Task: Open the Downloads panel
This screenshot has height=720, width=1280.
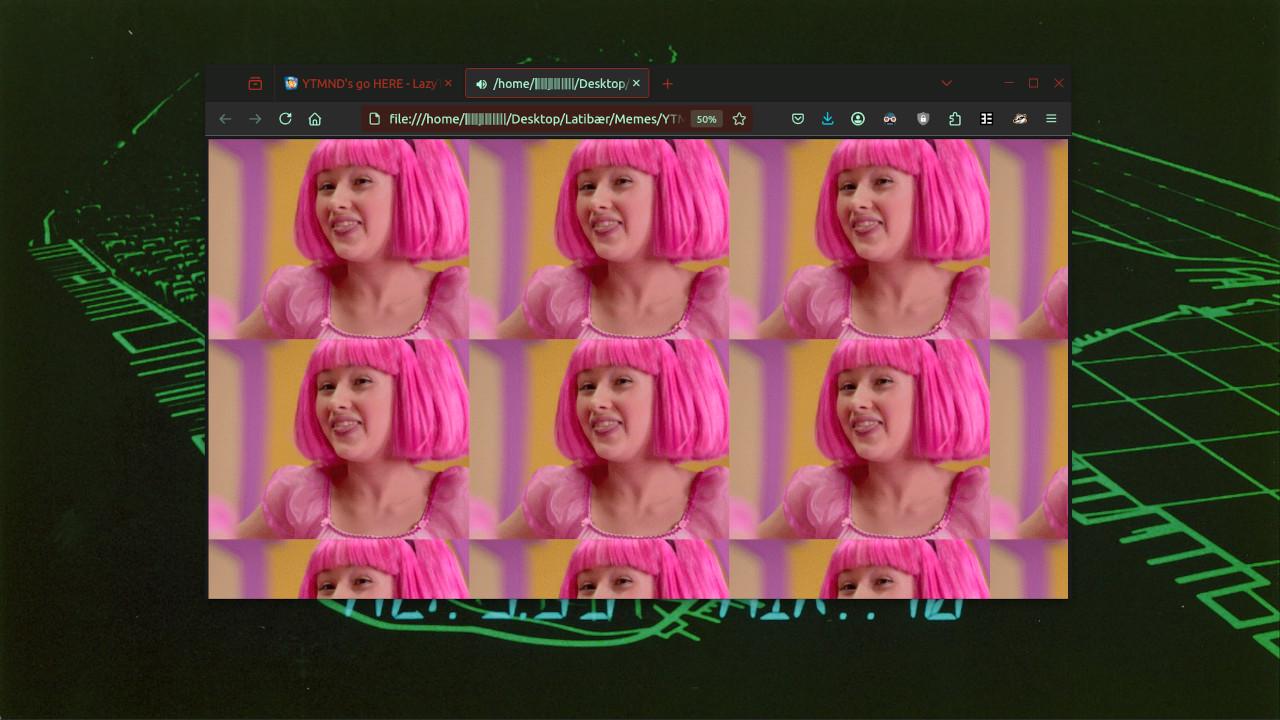Action: [828, 119]
